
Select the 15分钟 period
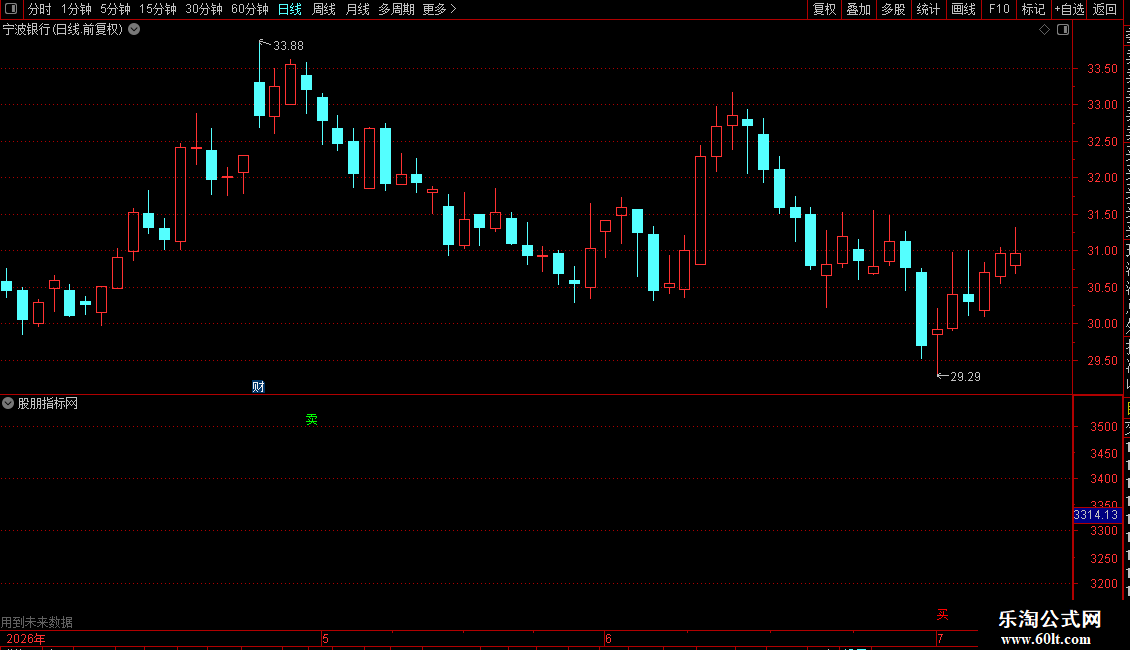pyautogui.click(x=158, y=9)
